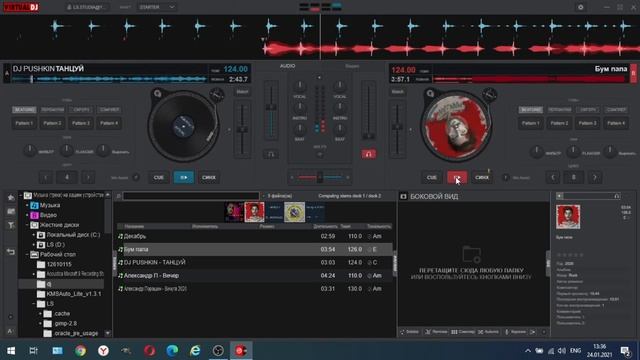
Task: Click filter folder icon in sidebar
Action: pos(11,225)
